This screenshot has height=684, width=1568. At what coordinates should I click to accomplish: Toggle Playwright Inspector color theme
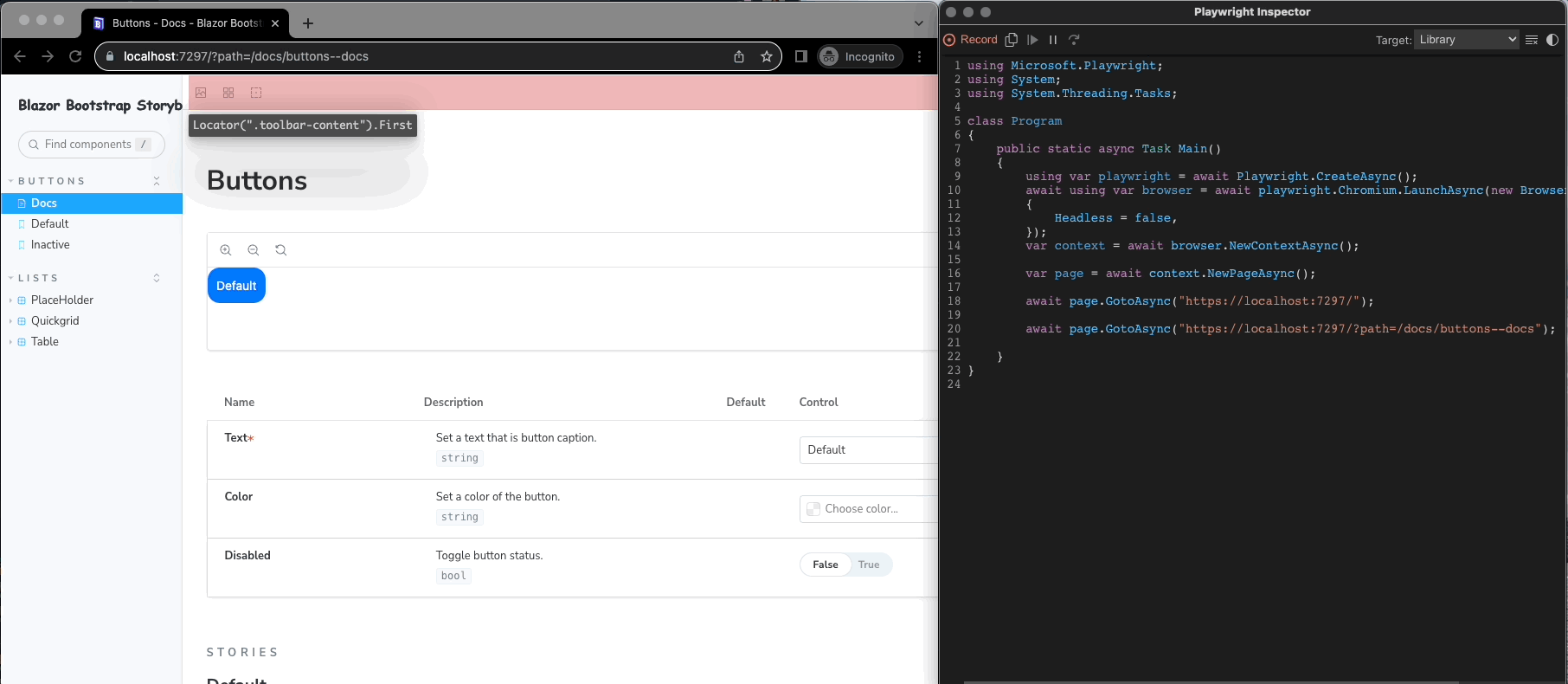coord(1552,40)
